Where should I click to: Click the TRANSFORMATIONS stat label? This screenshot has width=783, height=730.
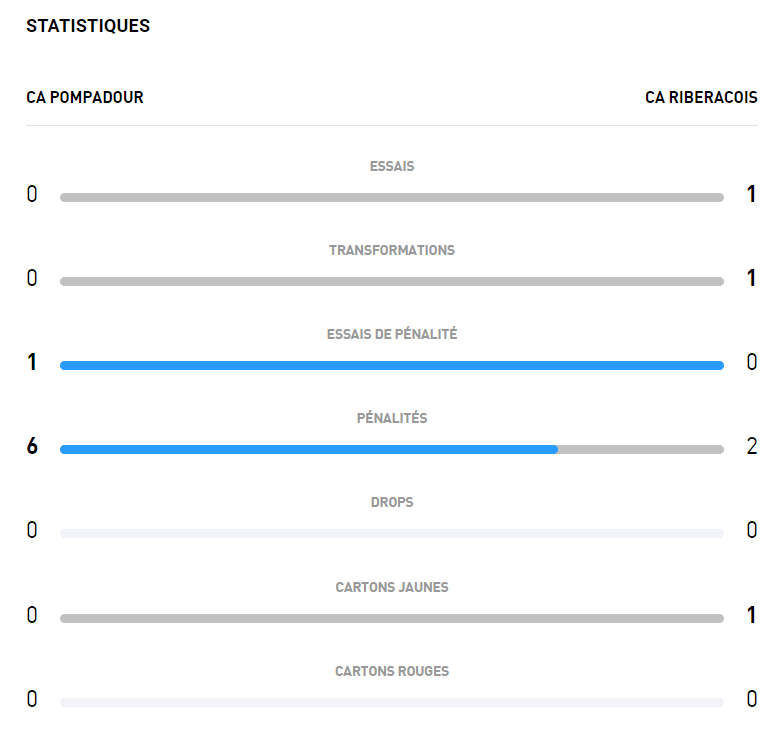392,250
